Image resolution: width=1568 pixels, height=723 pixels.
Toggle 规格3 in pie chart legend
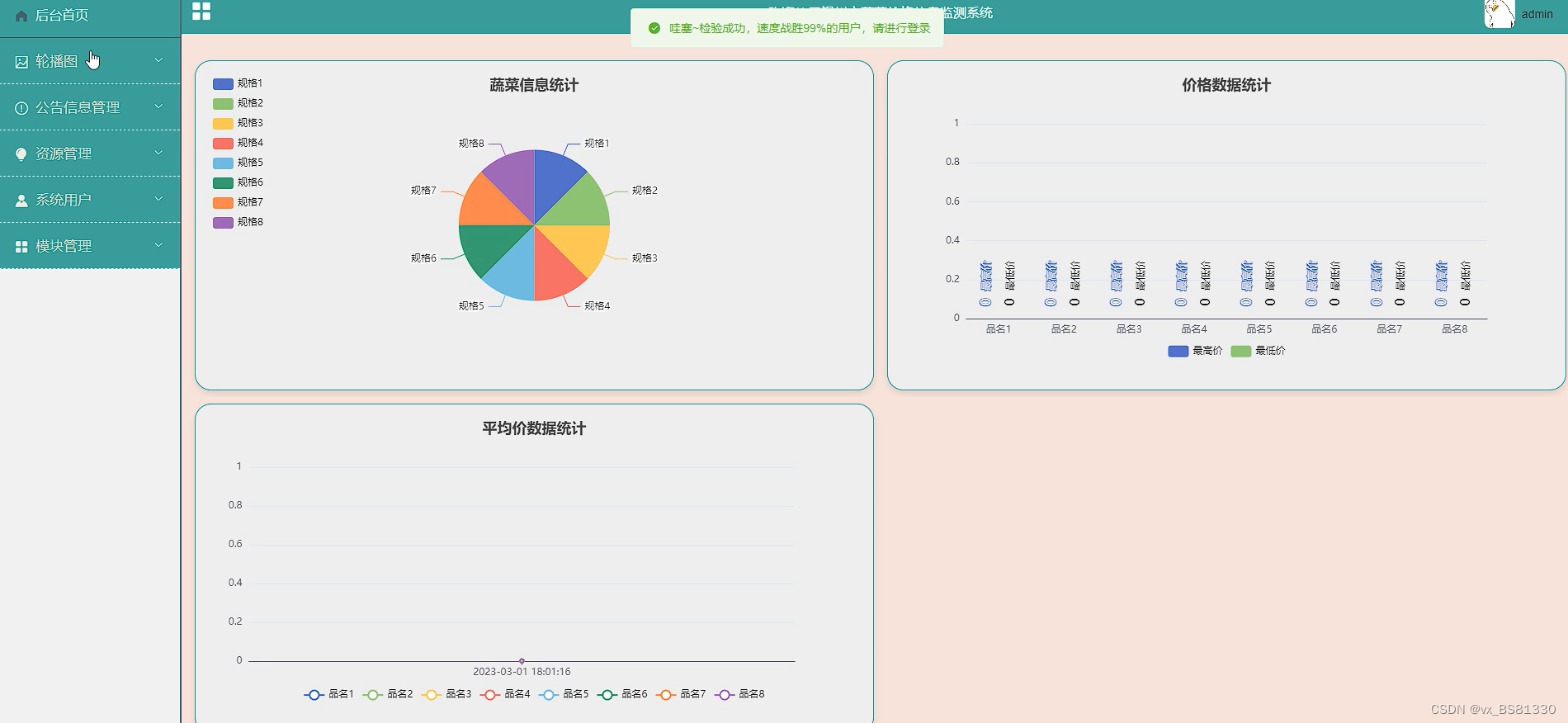click(x=238, y=123)
